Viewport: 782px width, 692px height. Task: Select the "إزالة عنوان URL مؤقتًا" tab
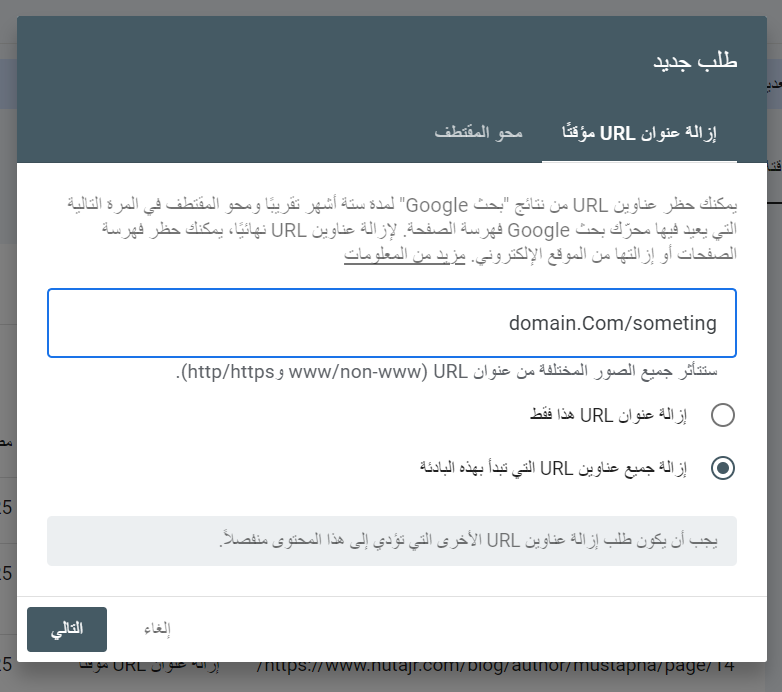tap(639, 133)
